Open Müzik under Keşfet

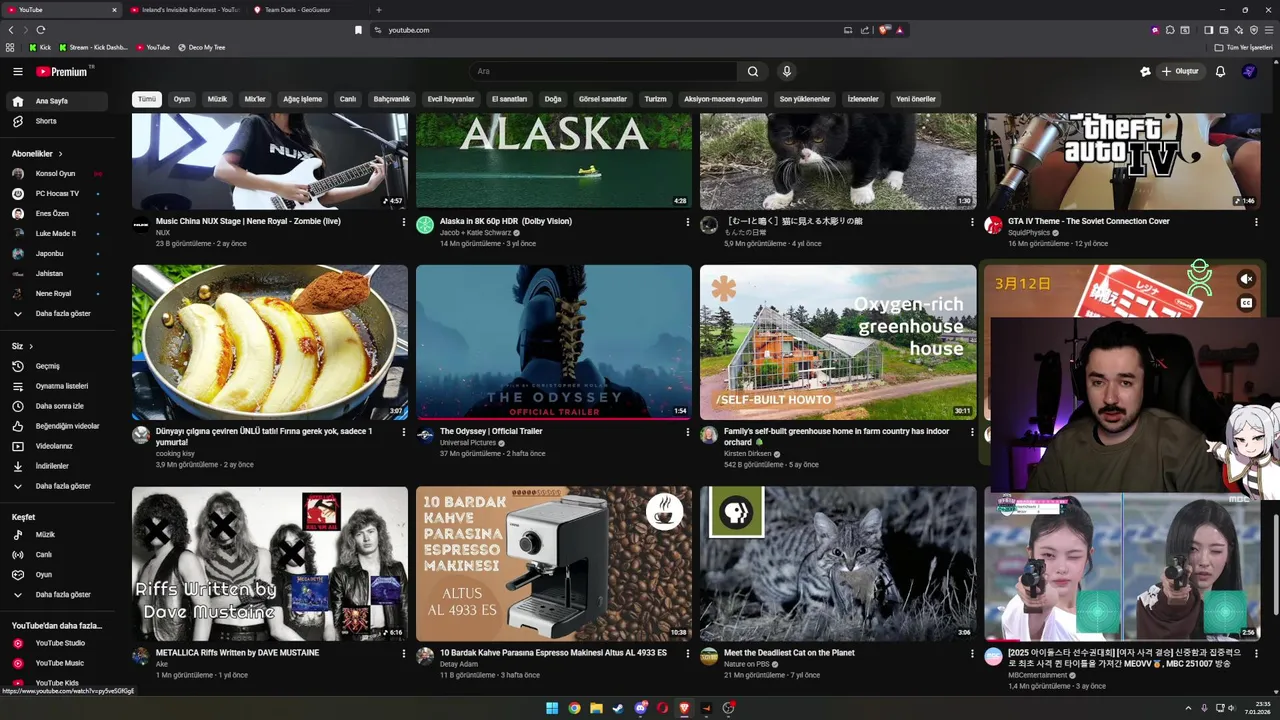coord(59,535)
